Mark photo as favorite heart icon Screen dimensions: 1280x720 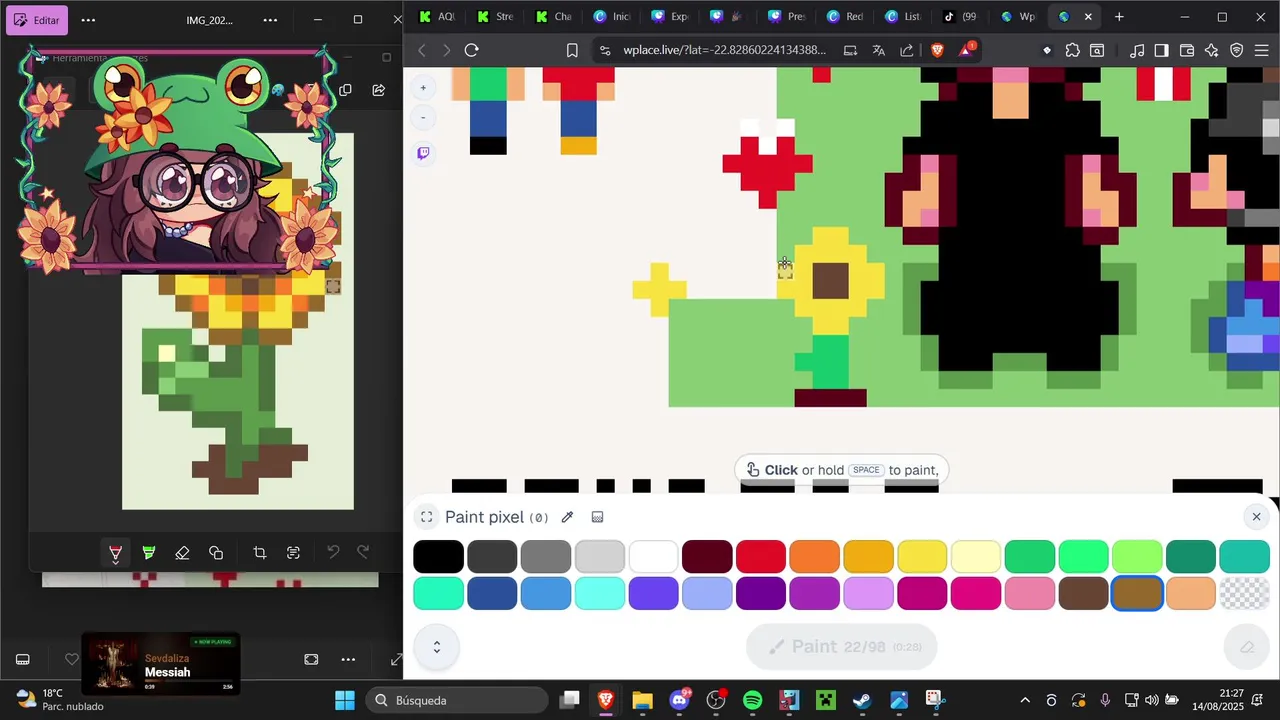pyautogui.click(x=71, y=660)
